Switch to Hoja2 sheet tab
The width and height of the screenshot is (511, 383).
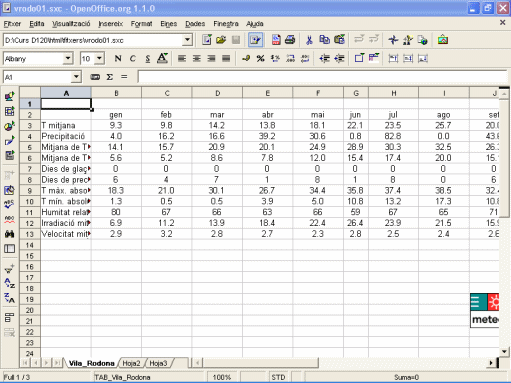point(131,363)
